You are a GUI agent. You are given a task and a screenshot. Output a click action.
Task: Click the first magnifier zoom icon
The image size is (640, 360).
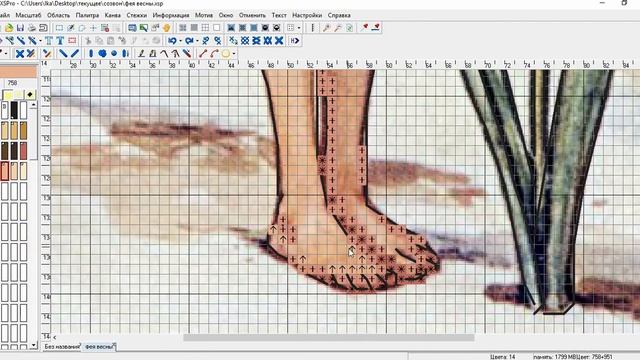click(326, 28)
